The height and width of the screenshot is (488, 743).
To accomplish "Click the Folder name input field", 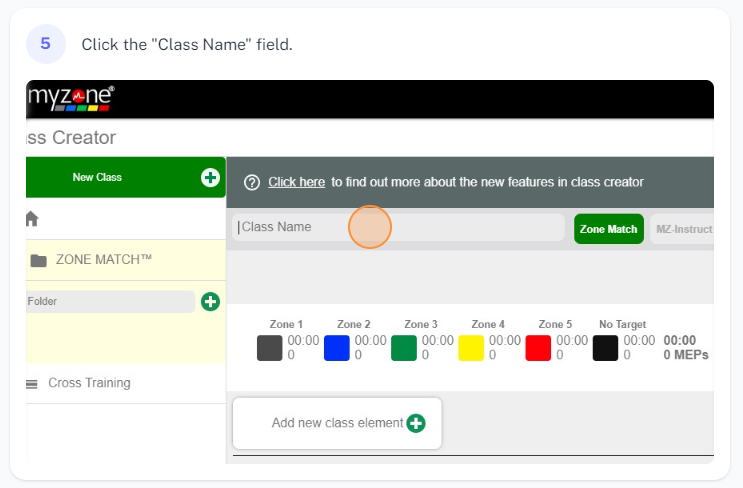I will (109, 301).
